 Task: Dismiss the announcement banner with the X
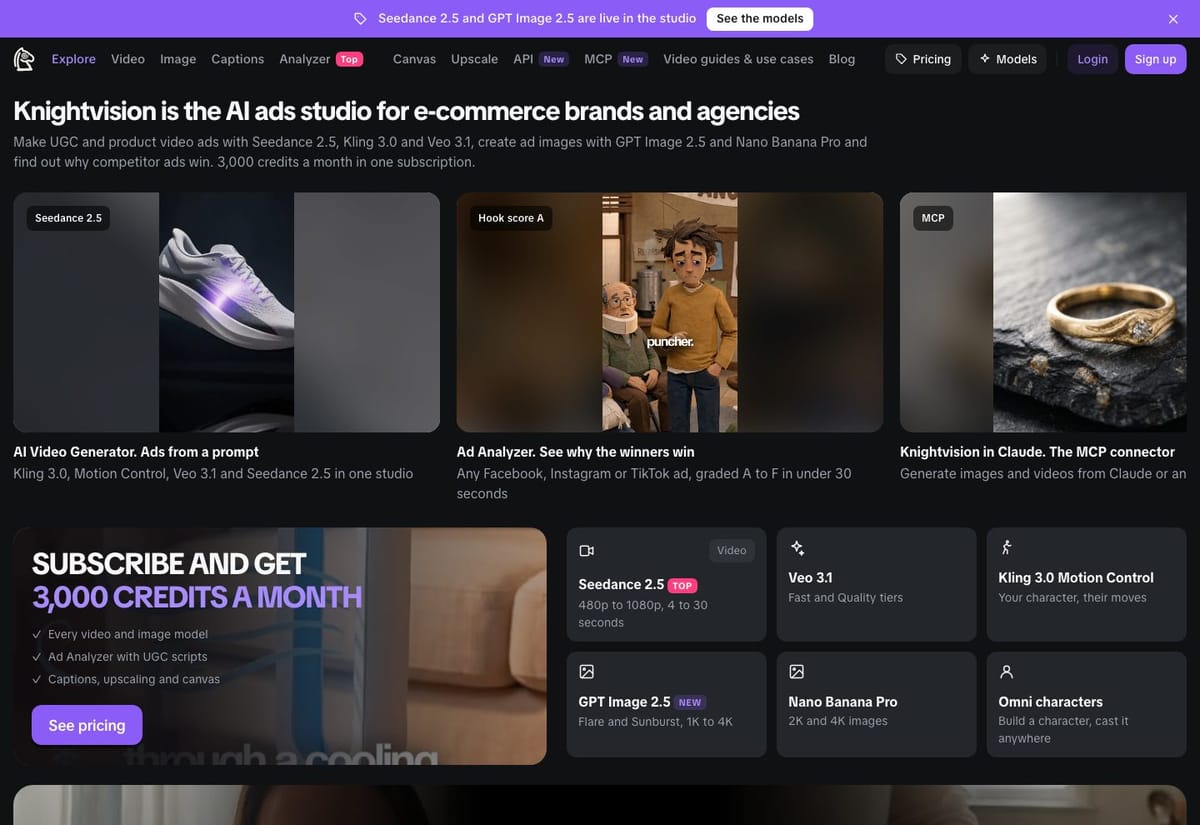click(x=1173, y=19)
